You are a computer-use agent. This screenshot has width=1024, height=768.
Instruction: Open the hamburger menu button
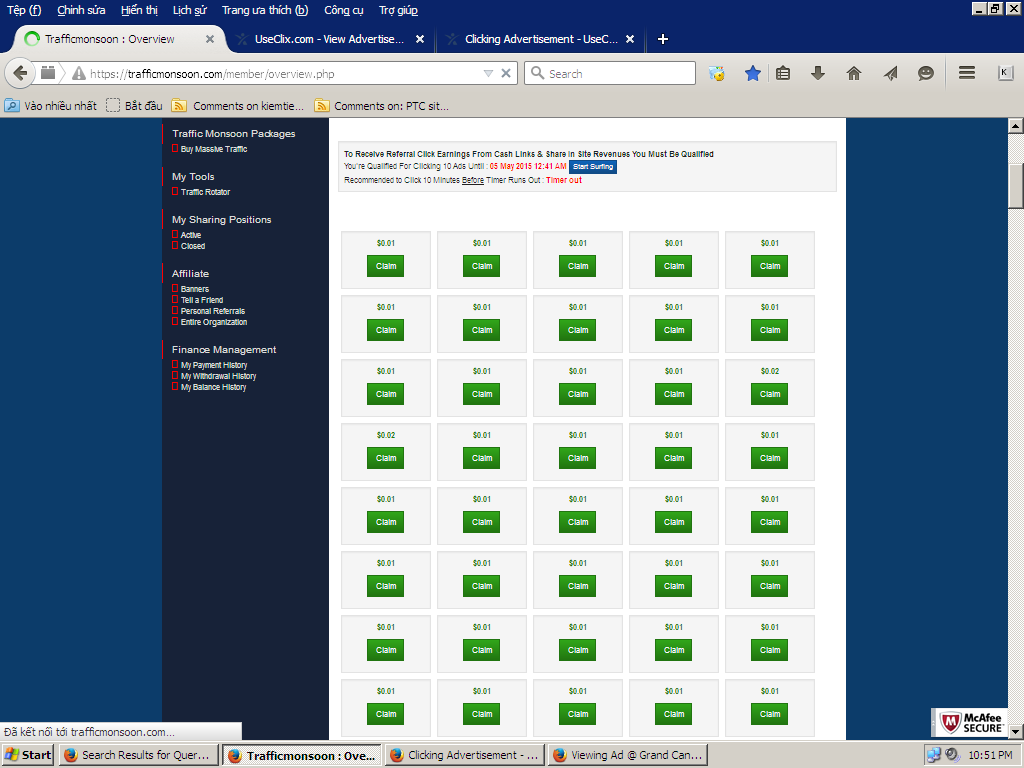(x=967, y=72)
